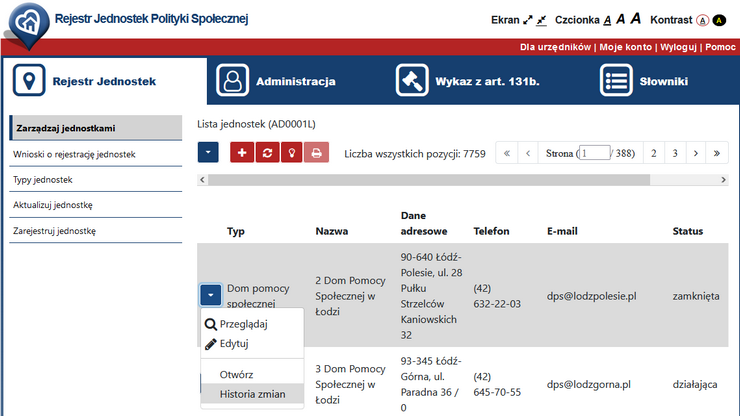Select the largest Czcionka font size
Image resolution: width=740 pixels, height=416 pixels.
635,19
